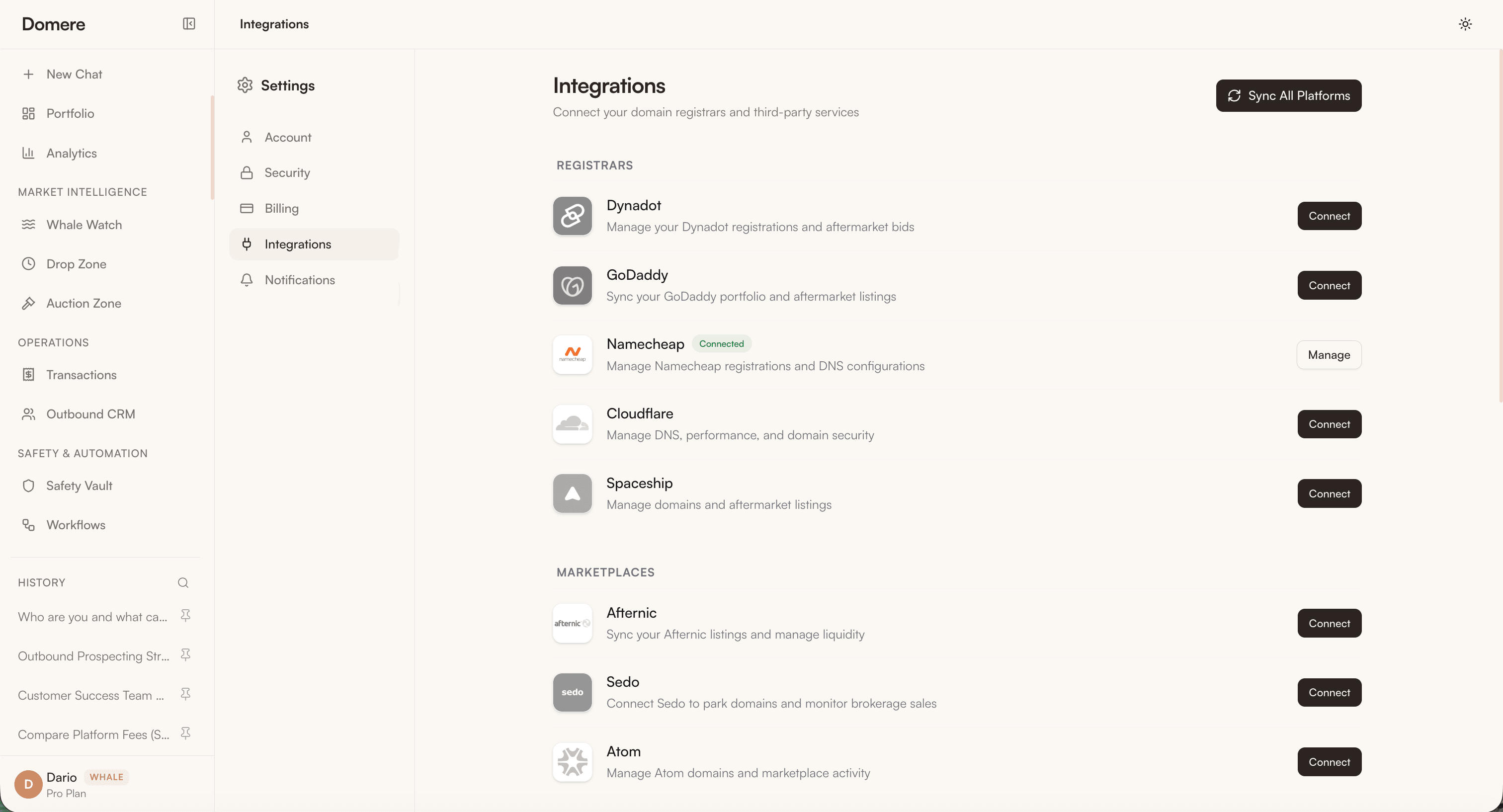Switch to the Security settings tab
Image resolution: width=1503 pixels, height=812 pixels.
pos(288,172)
